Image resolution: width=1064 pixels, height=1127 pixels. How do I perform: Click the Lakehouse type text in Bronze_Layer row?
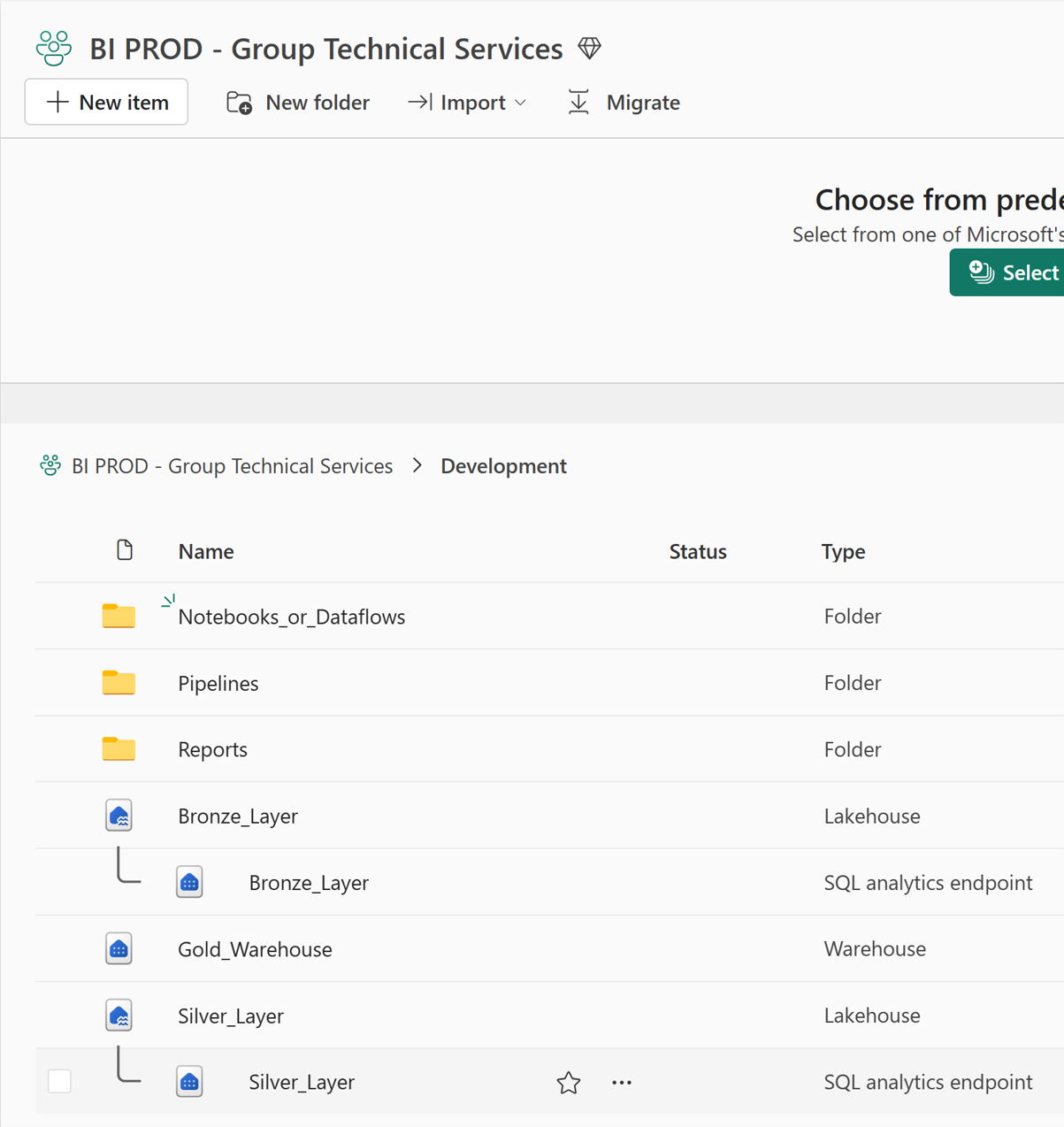click(x=871, y=816)
